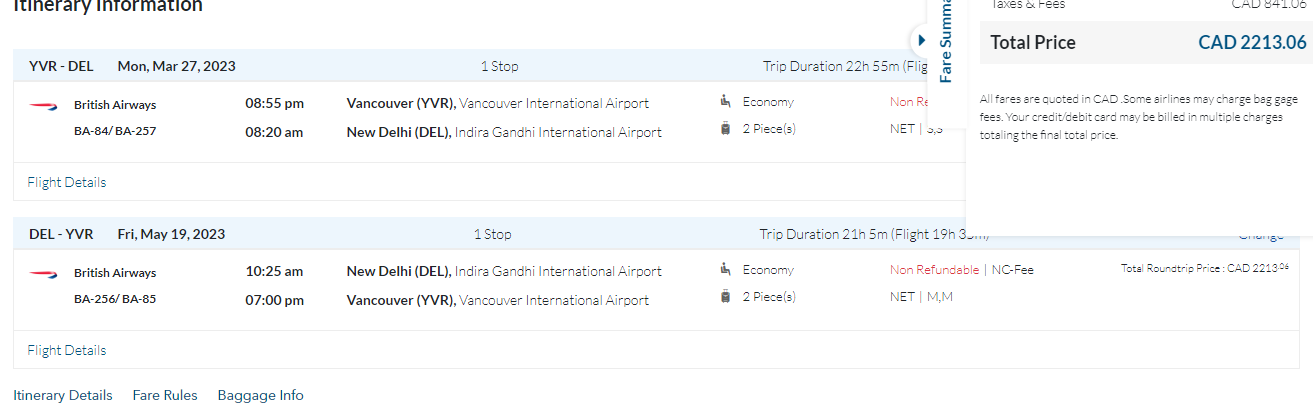The width and height of the screenshot is (1313, 411).
Task: Click the 1 Stop label on return flight
Action: 492,234
